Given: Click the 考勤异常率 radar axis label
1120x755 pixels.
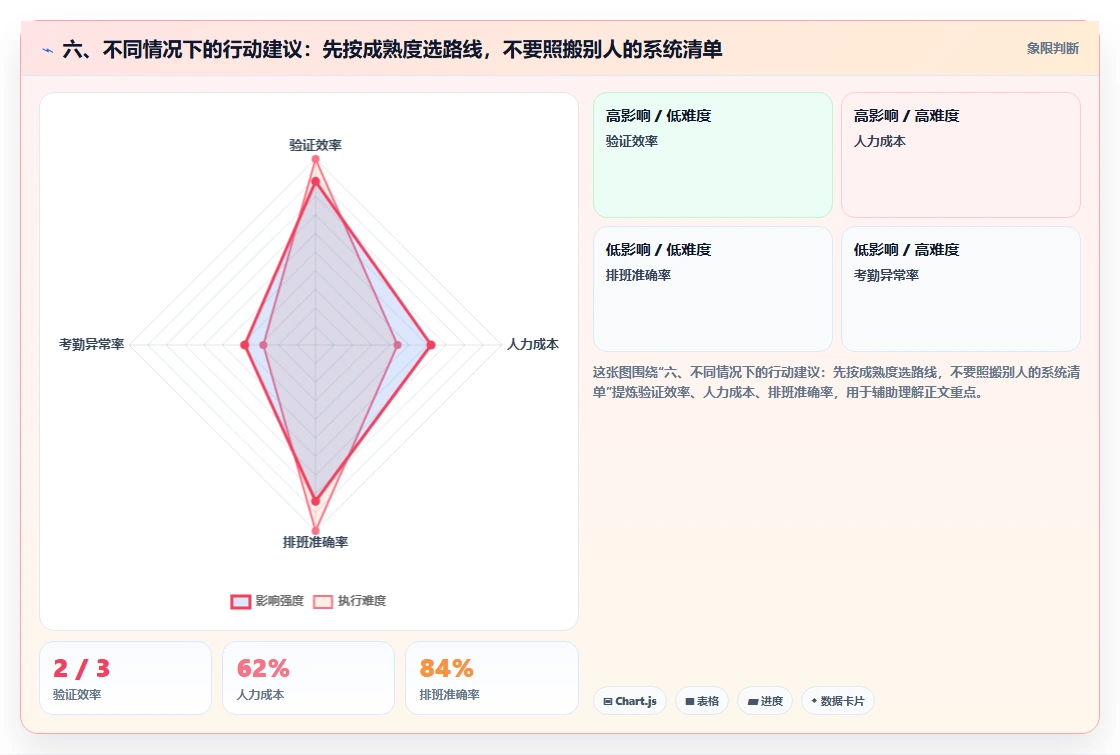Looking at the screenshot, I should (x=91, y=344).
